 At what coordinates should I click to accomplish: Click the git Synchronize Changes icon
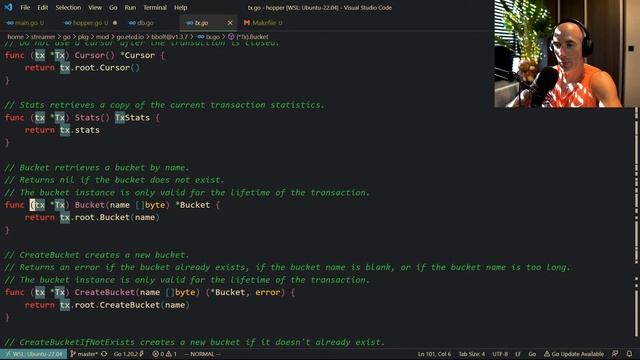pyautogui.click(x=104, y=354)
